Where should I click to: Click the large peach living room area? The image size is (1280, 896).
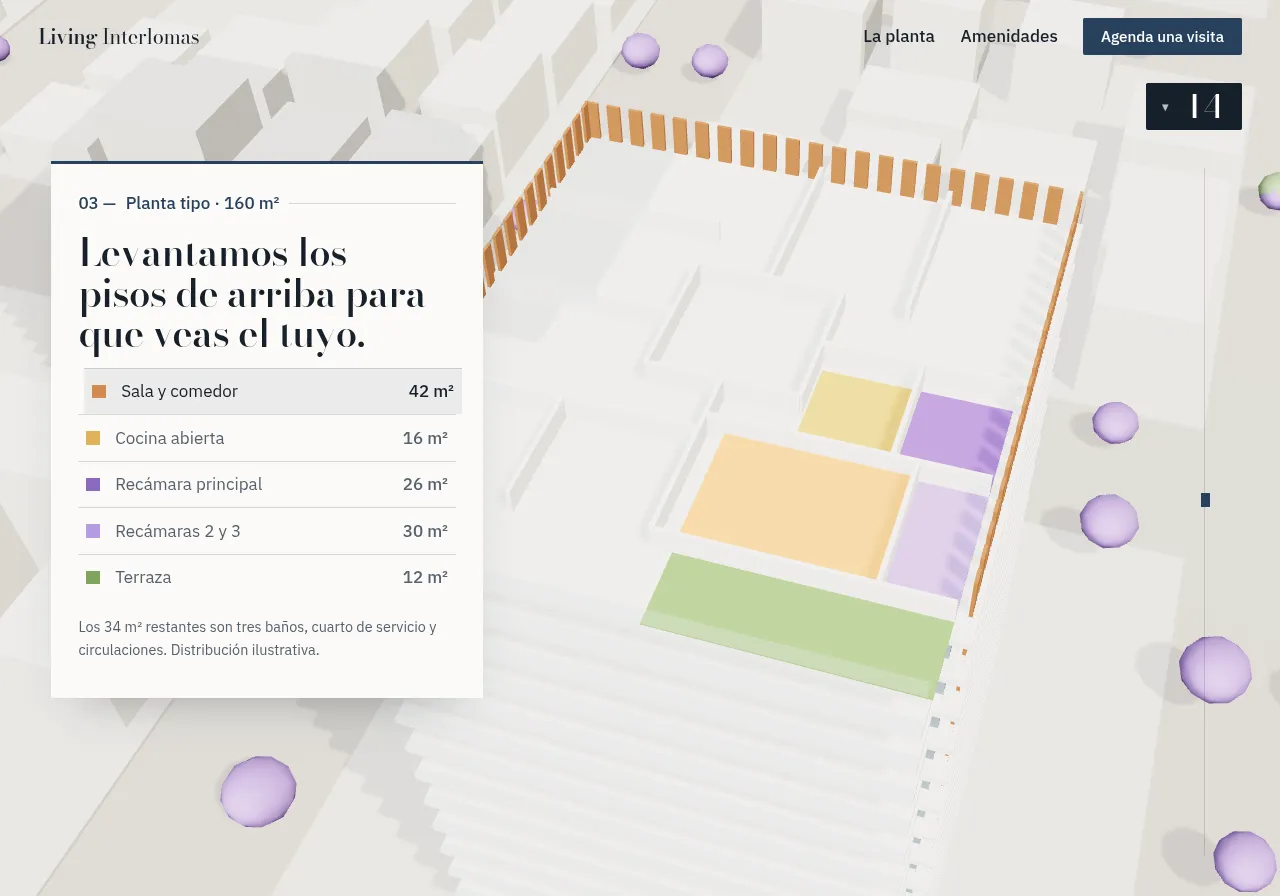point(795,505)
